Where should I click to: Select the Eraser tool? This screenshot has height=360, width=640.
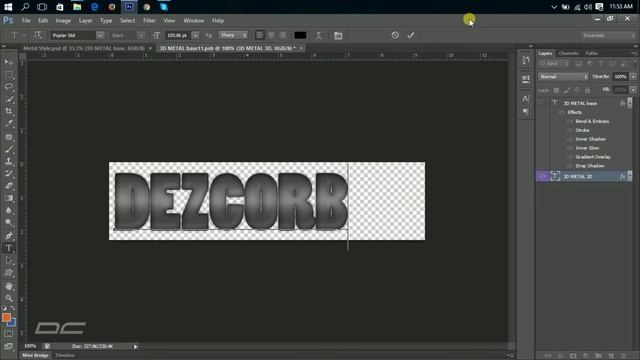[x=9, y=186]
